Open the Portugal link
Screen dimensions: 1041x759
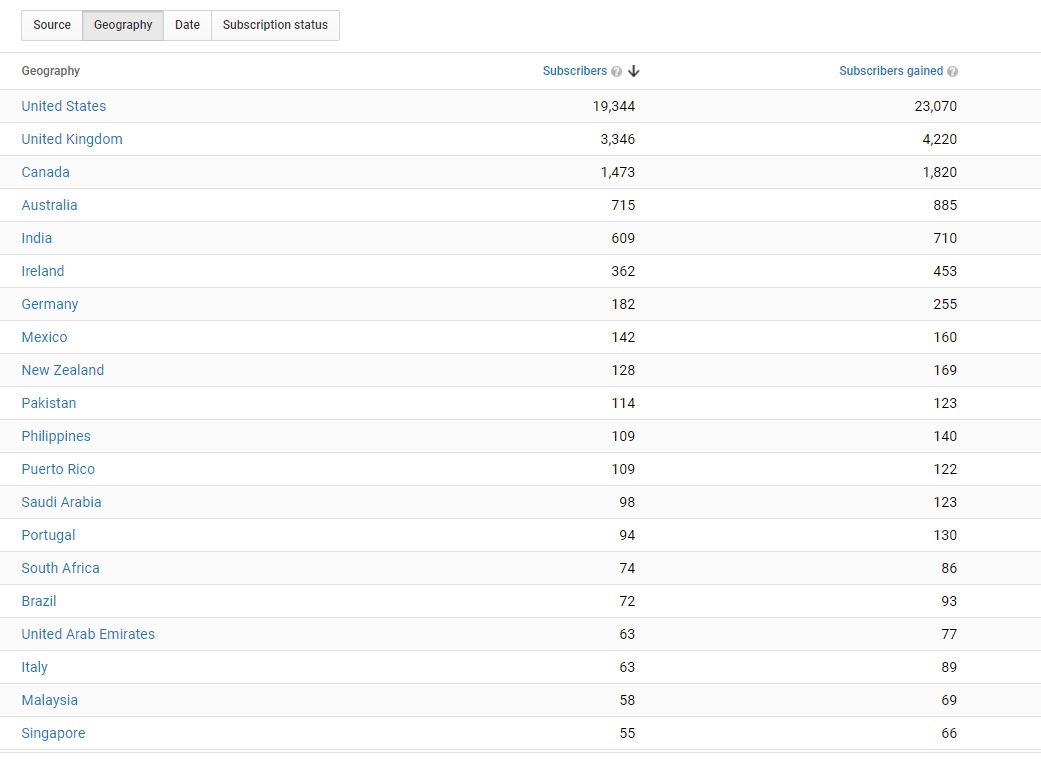48,535
